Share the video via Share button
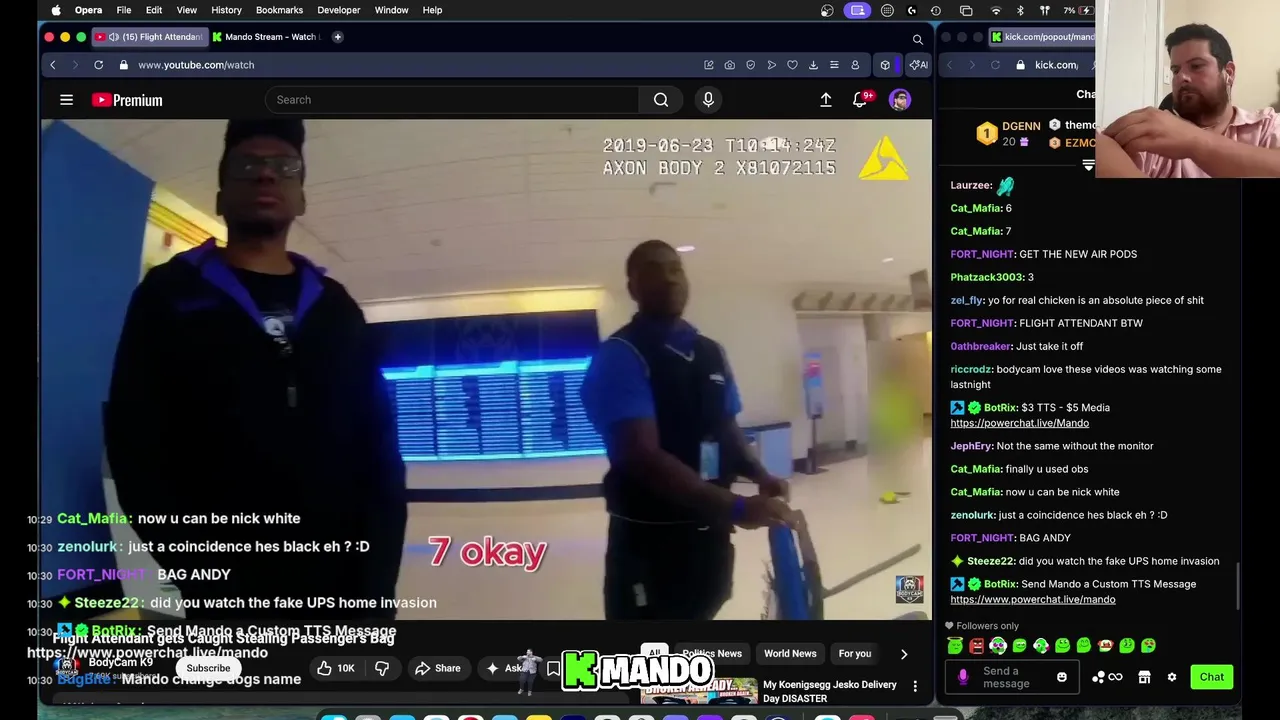The height and width of the screenshot is (720, 1280). point(437,668)
